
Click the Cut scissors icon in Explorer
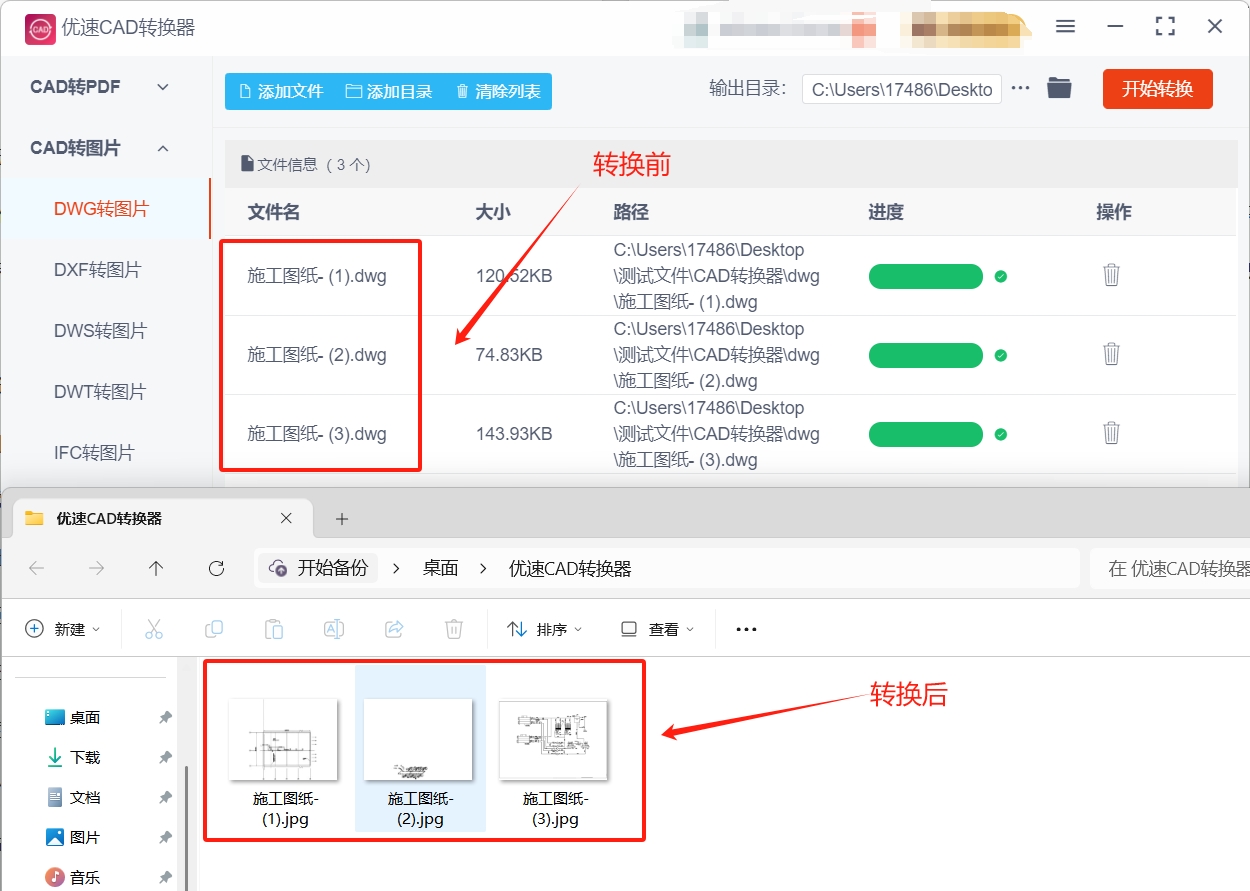pos(153,629)
